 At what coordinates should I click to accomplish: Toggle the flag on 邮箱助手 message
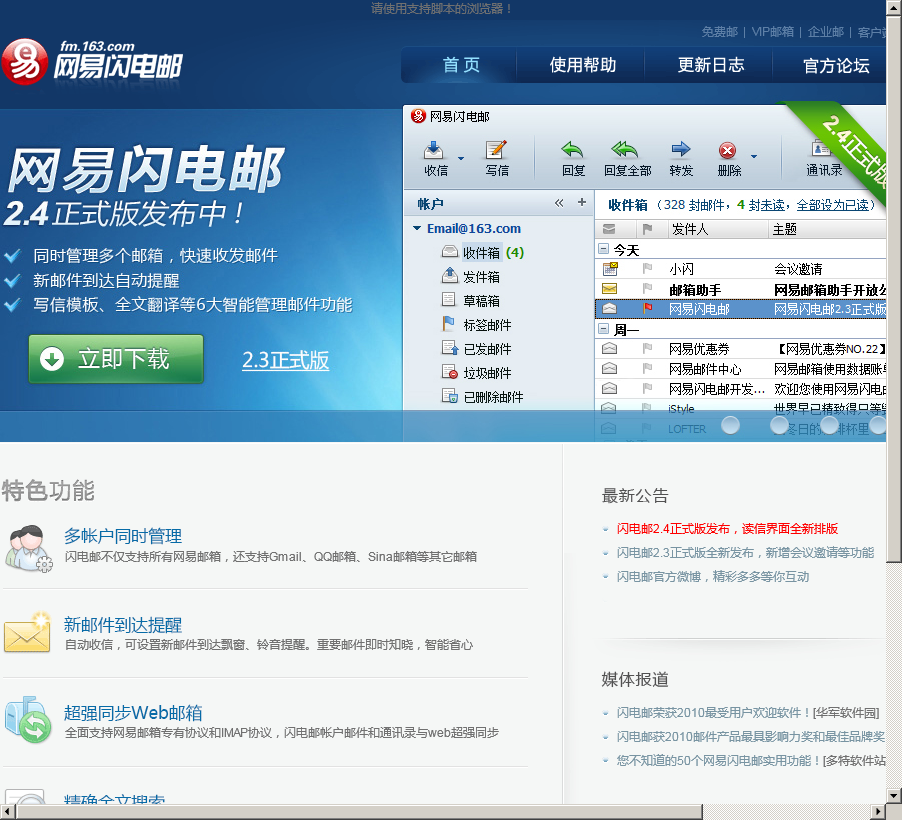[x=648, y=288]
